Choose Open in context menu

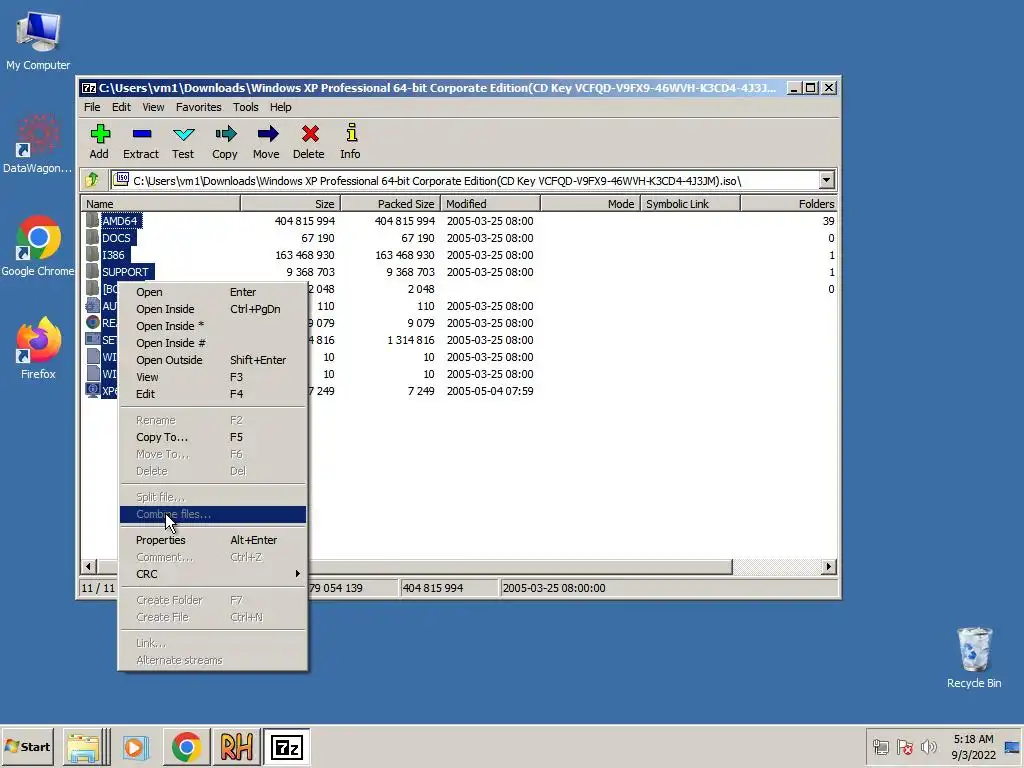tap(213, 292)
